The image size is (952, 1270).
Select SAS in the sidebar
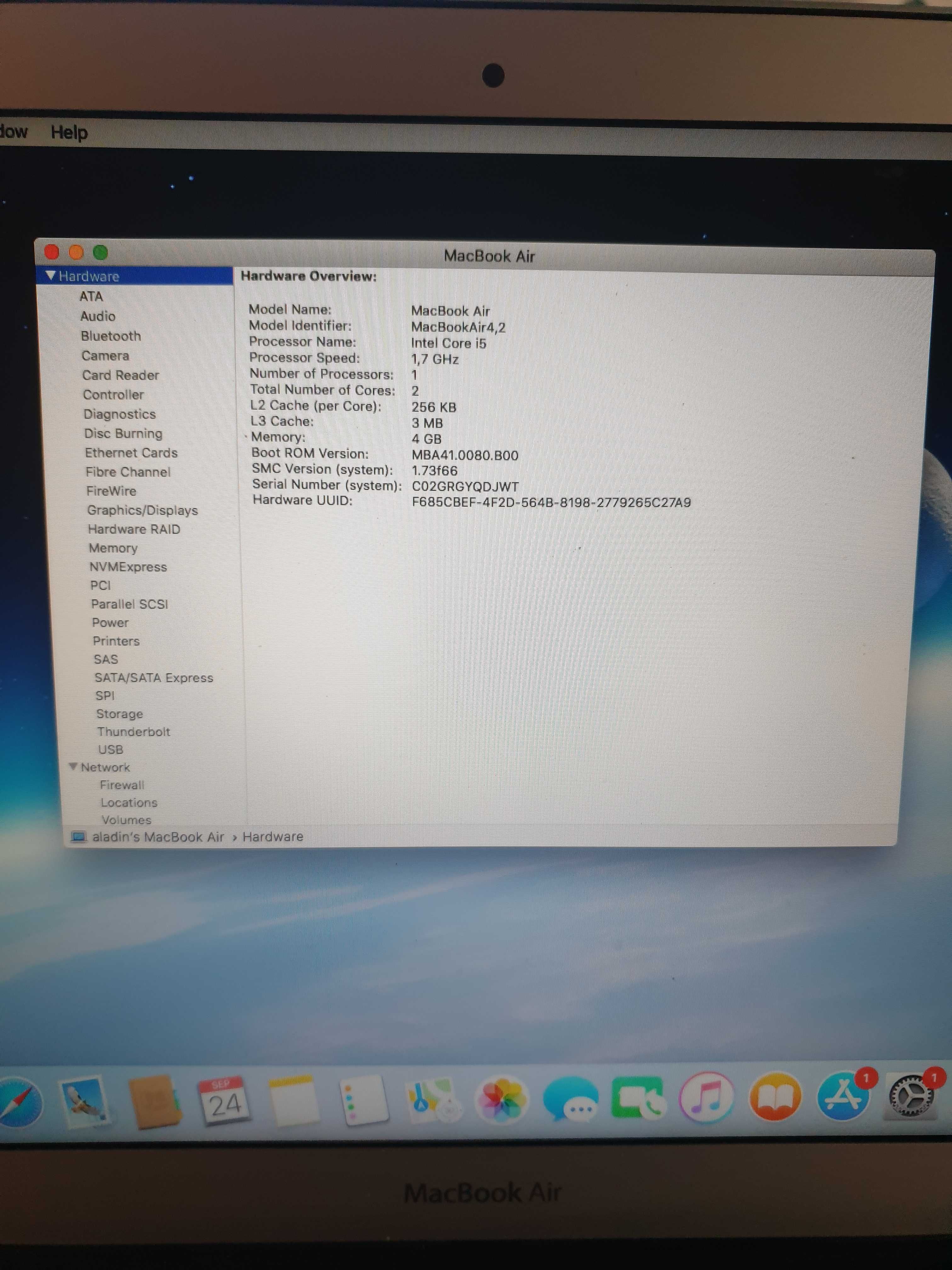pos(106,659)
